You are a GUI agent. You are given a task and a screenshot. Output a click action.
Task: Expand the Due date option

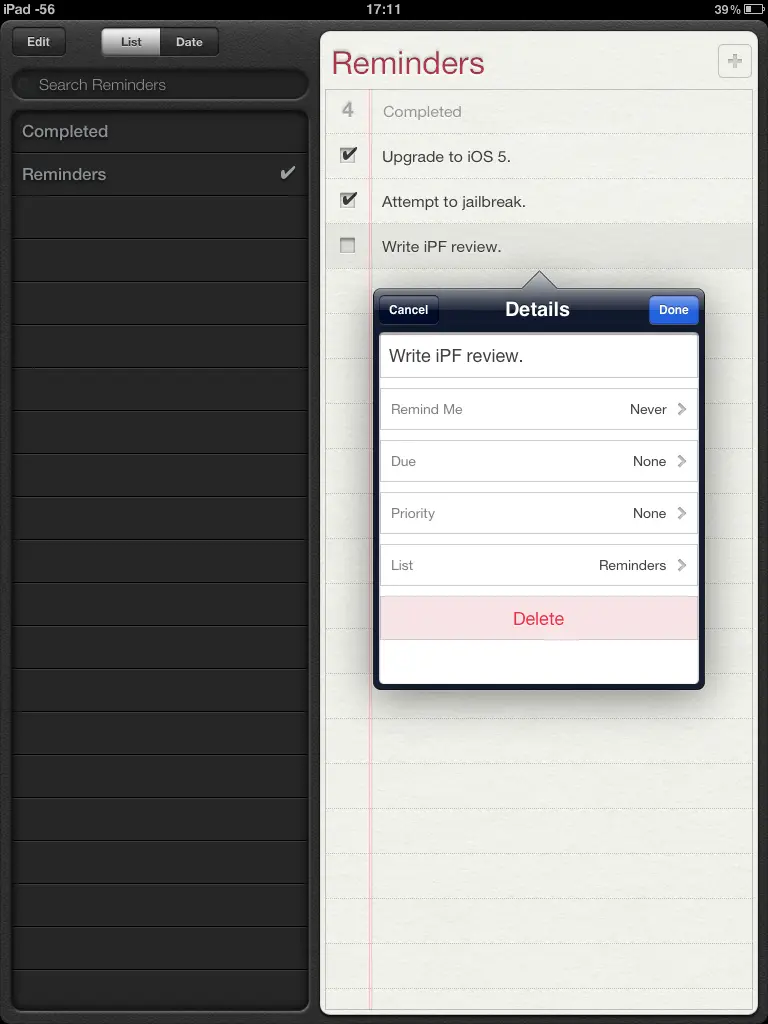point(682,461)
